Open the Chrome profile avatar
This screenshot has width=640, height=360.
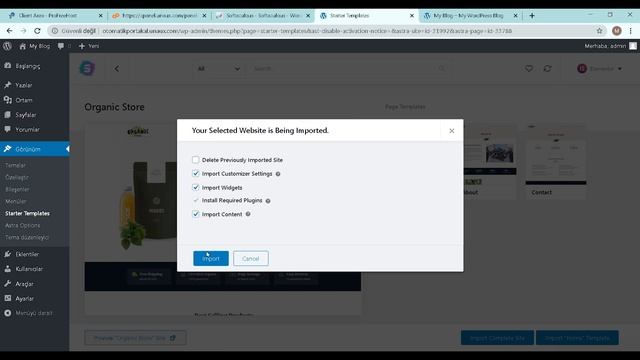(x=617, y=31)
